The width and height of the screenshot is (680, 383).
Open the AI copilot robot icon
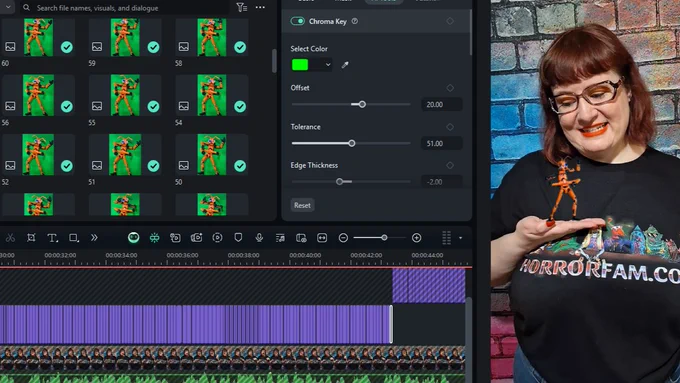click(134, 238)
